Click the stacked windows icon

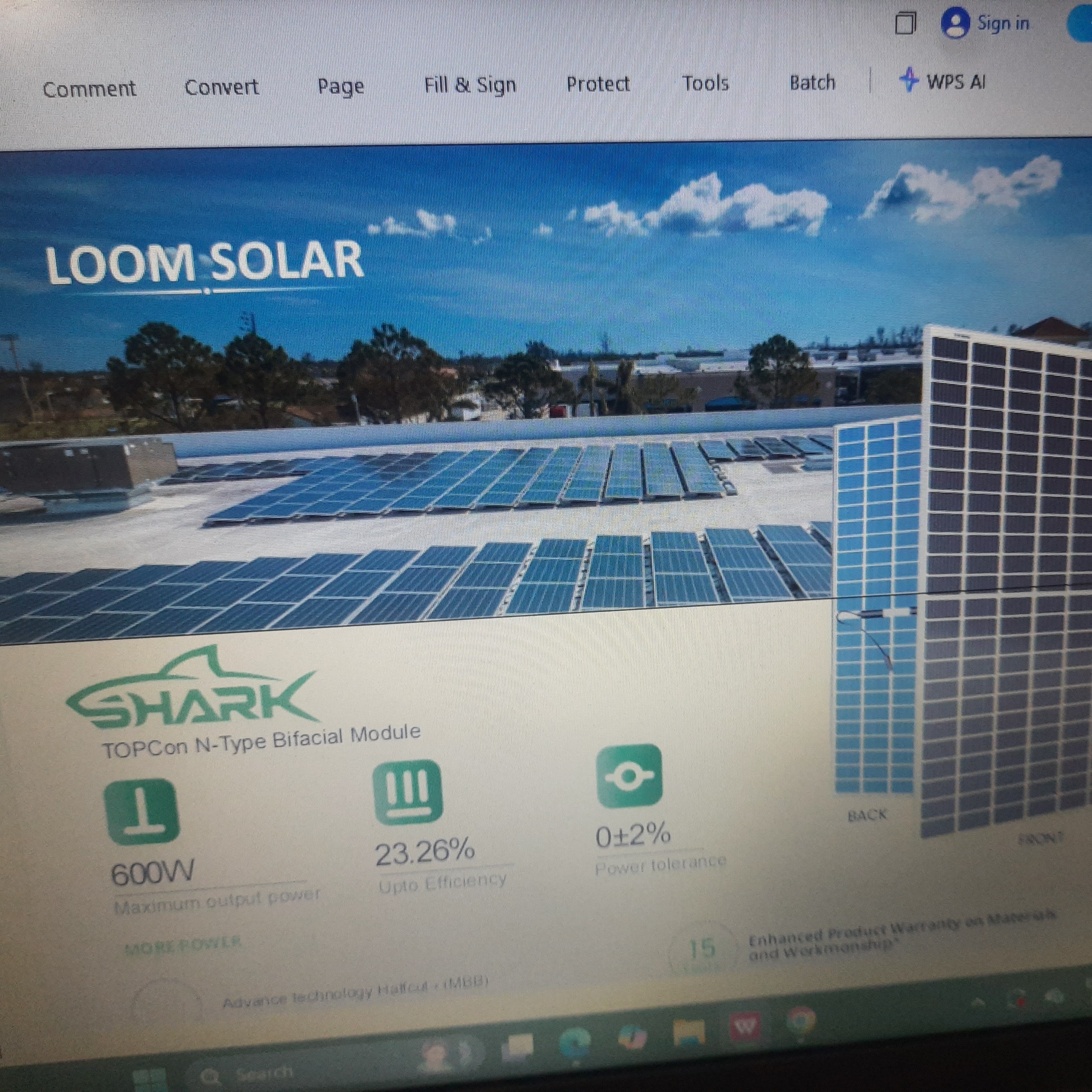pos(905,24)
